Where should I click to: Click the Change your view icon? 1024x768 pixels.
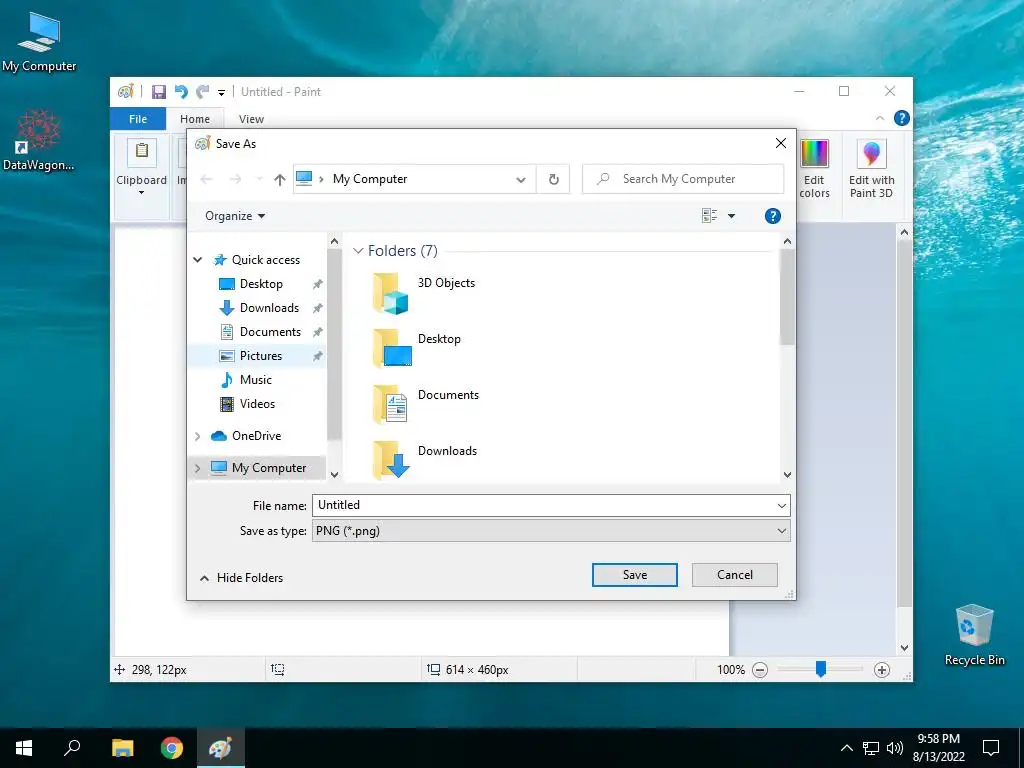[709, 216]
